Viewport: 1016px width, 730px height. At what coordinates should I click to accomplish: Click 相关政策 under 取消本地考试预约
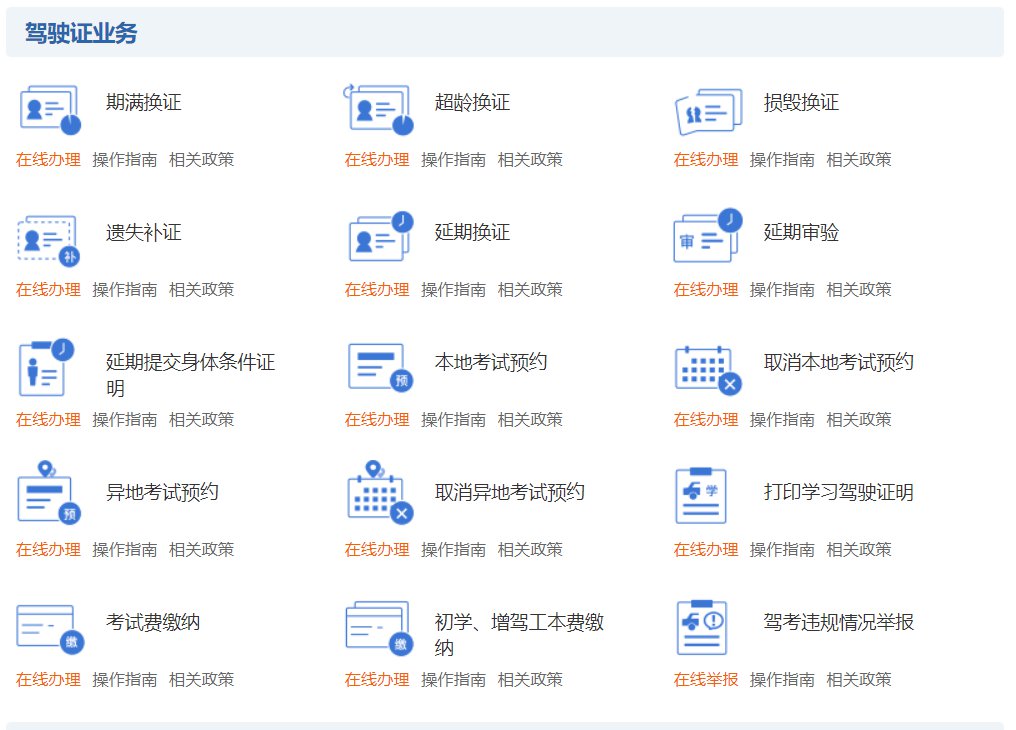click(x=859, y=420)
